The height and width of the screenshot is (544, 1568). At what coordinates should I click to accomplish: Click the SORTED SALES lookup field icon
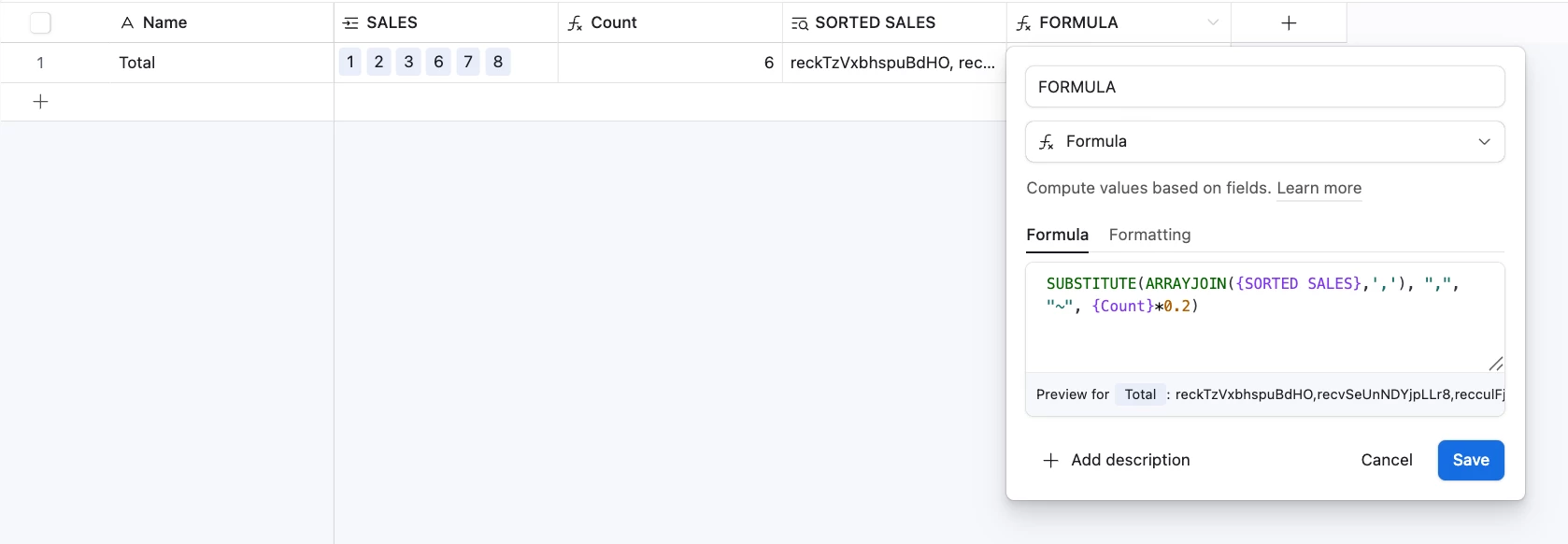(800, 23)
